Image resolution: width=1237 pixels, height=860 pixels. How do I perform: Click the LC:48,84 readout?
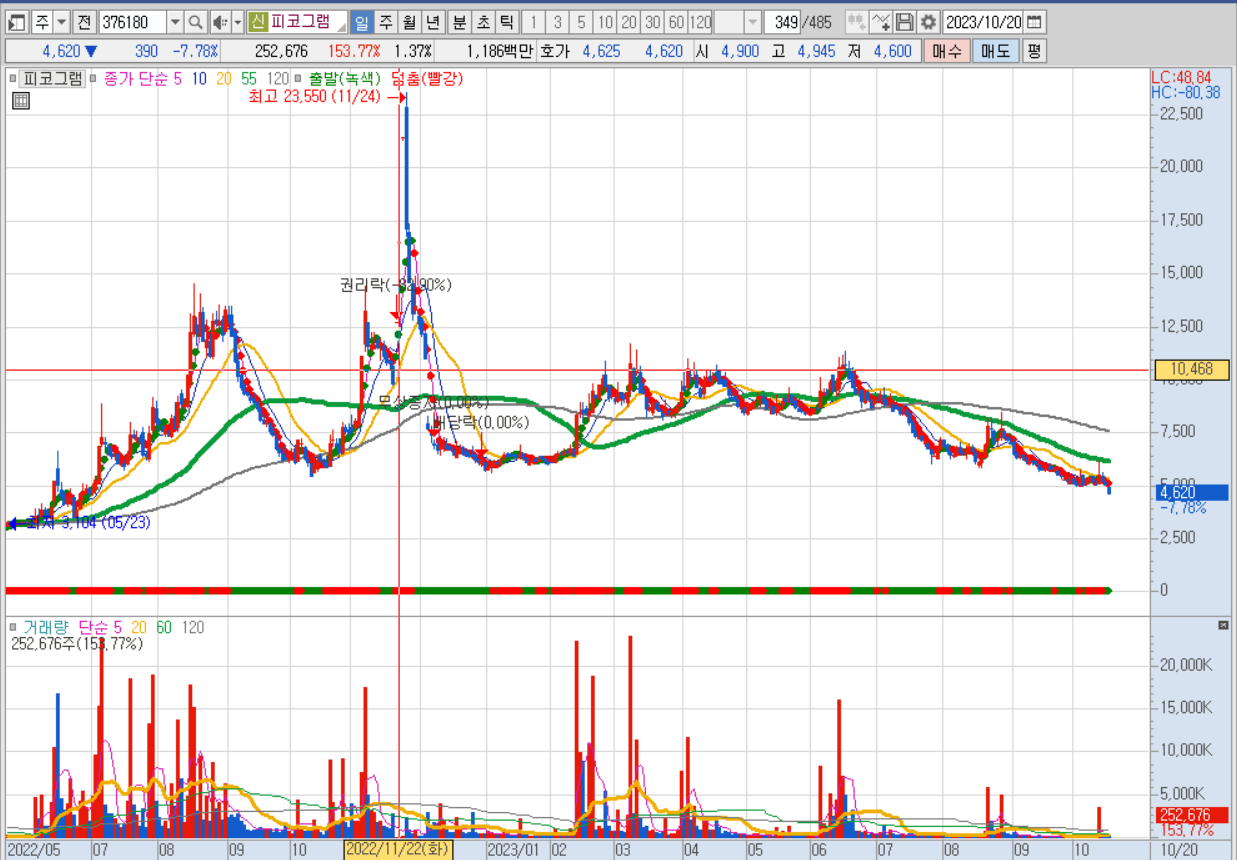click(x=1181, y=77)
